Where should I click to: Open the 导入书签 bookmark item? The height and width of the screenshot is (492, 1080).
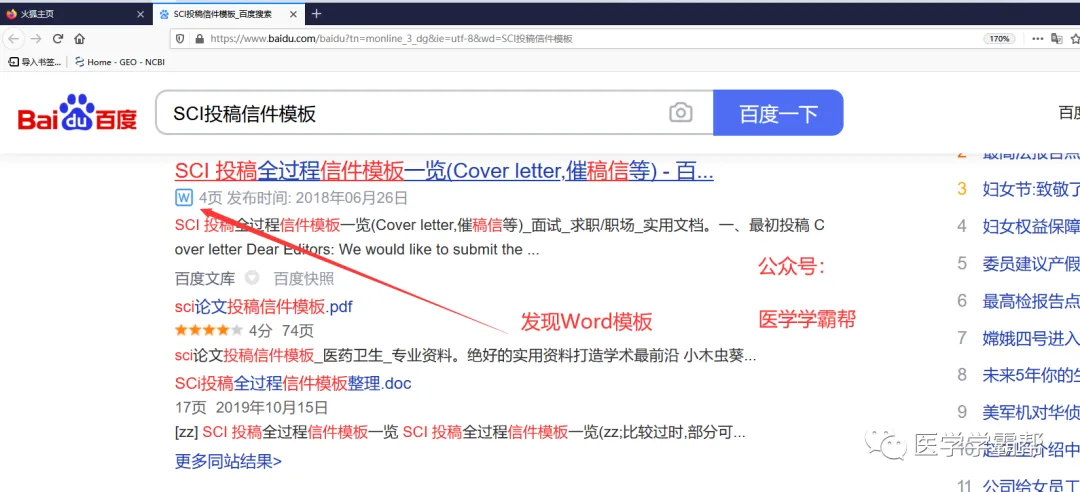click(35, 62)
